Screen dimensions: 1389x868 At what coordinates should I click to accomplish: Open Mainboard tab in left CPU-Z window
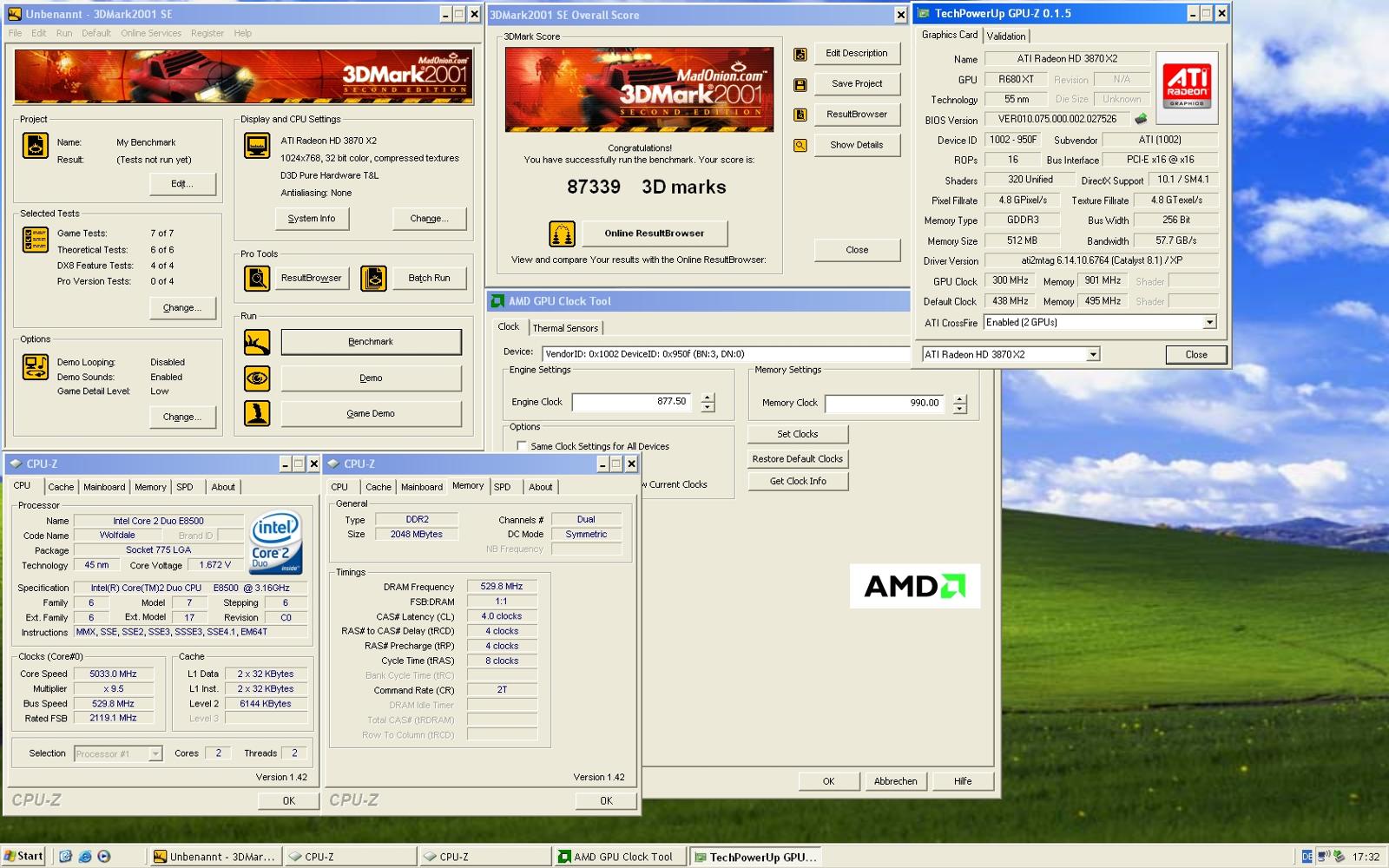pyautogui.click(x=104, y=487)
